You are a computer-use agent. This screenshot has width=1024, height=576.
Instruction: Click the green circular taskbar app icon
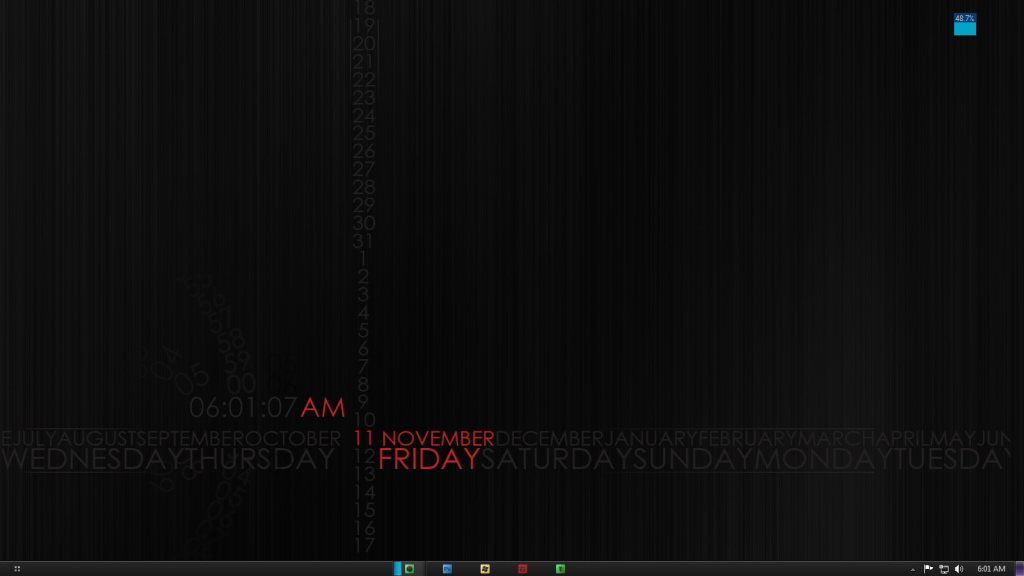pyautogui.click(x=409, y=568)
